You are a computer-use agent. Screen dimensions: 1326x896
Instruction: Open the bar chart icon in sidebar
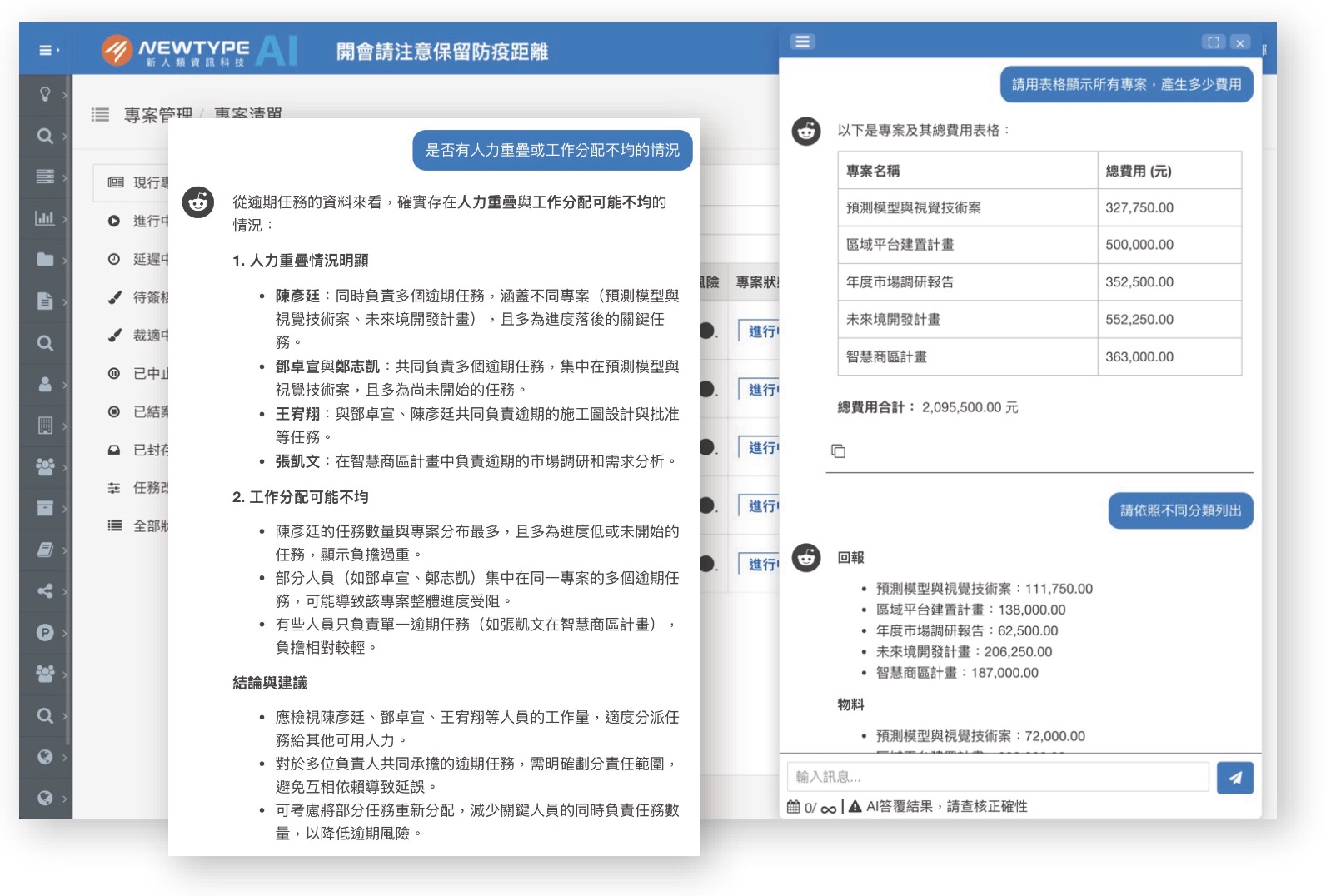click(45, 218)
